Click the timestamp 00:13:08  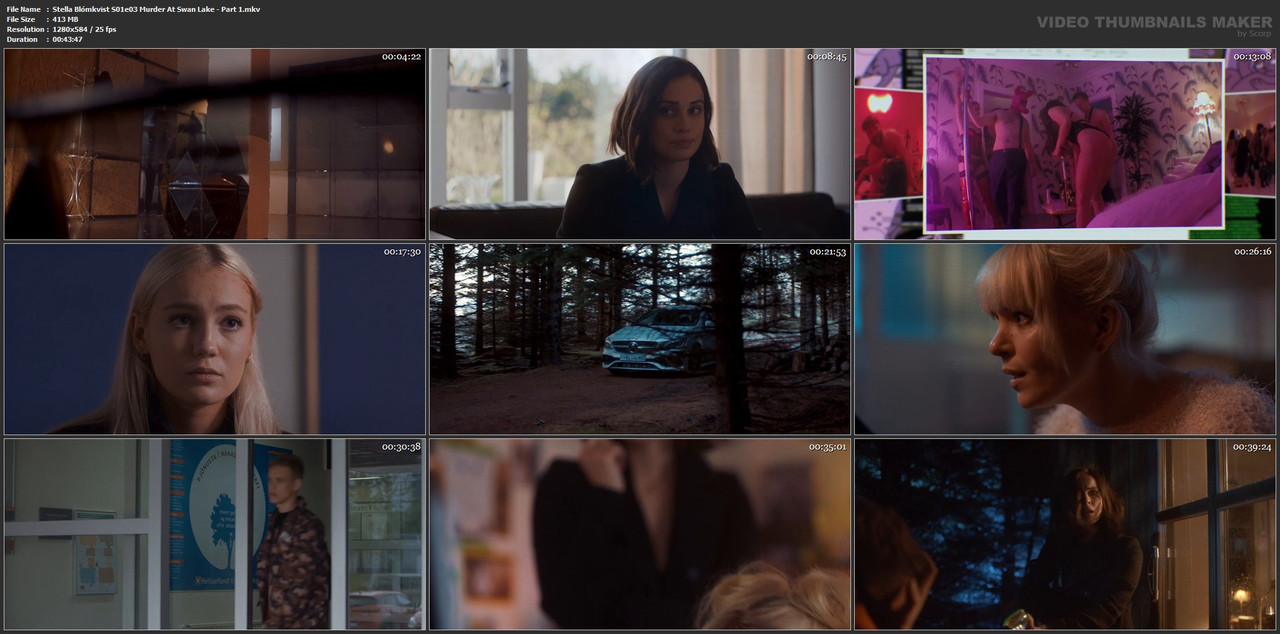[1251, 57]
